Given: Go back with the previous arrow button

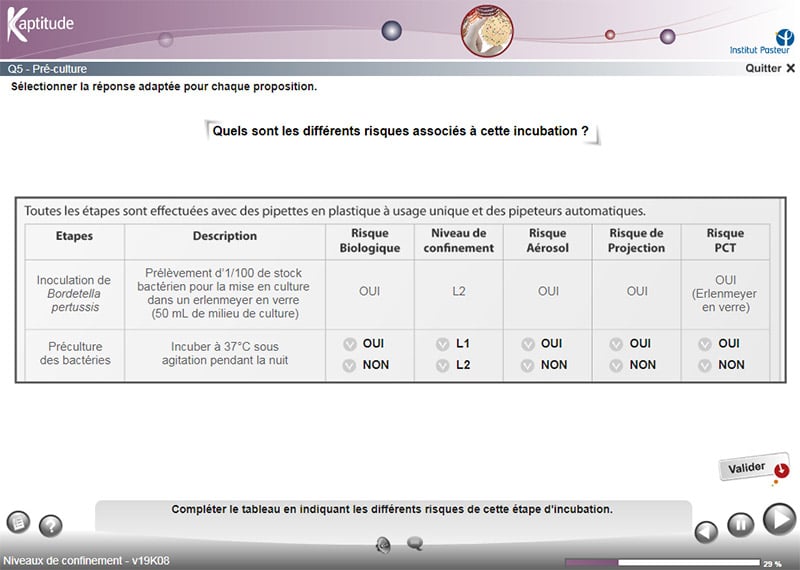Looking at the screenshot, I should (707, 532).
